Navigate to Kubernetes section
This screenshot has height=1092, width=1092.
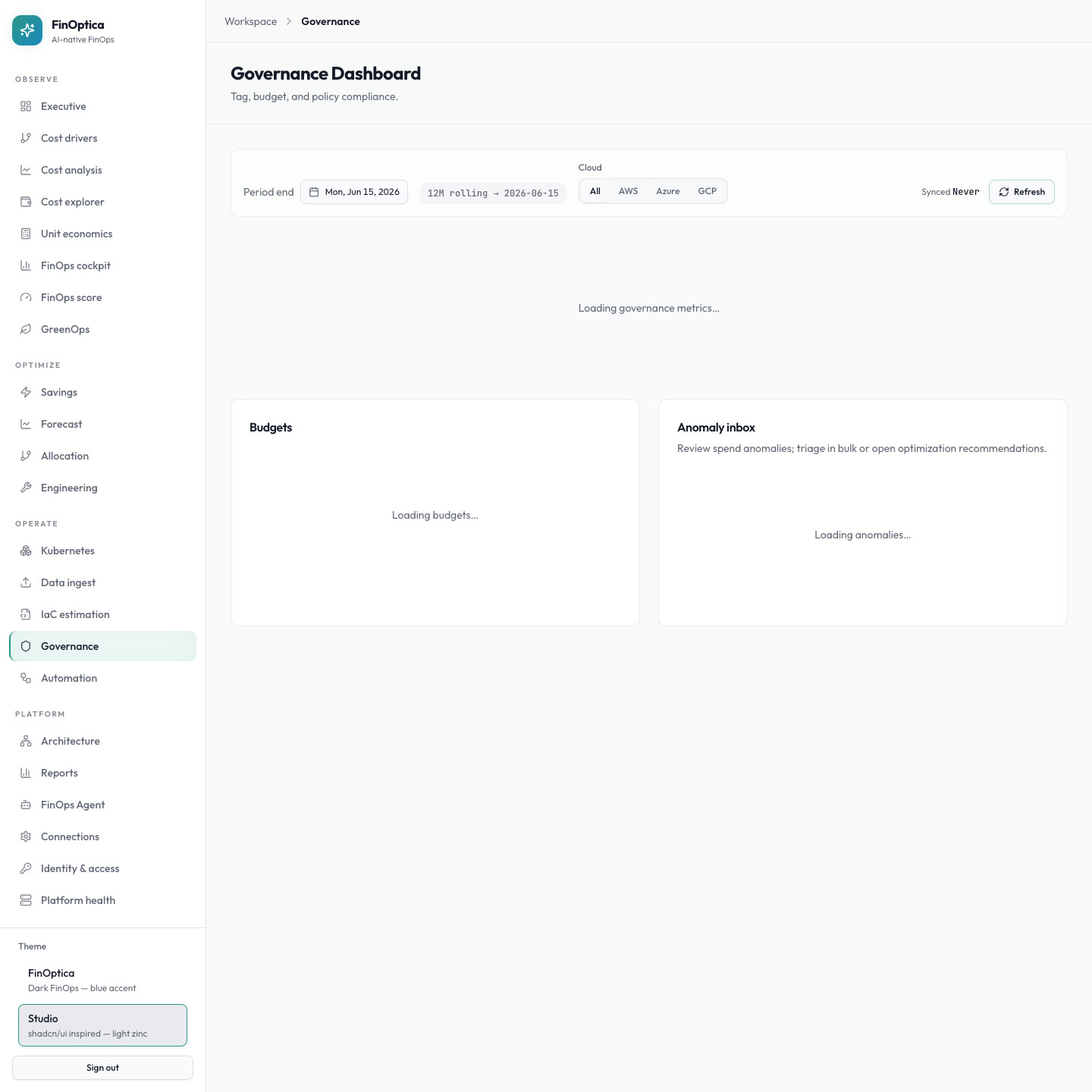point(102,551)
